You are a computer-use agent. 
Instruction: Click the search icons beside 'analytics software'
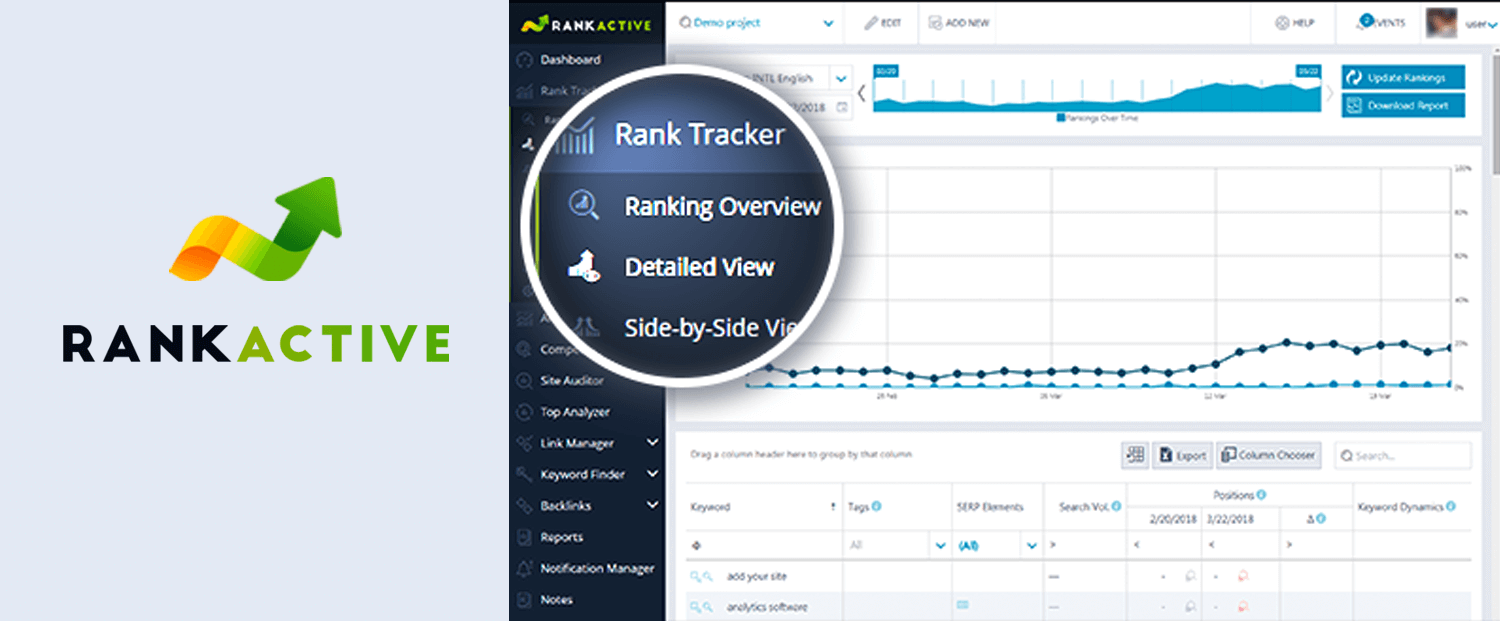click(x=701, y=607)
